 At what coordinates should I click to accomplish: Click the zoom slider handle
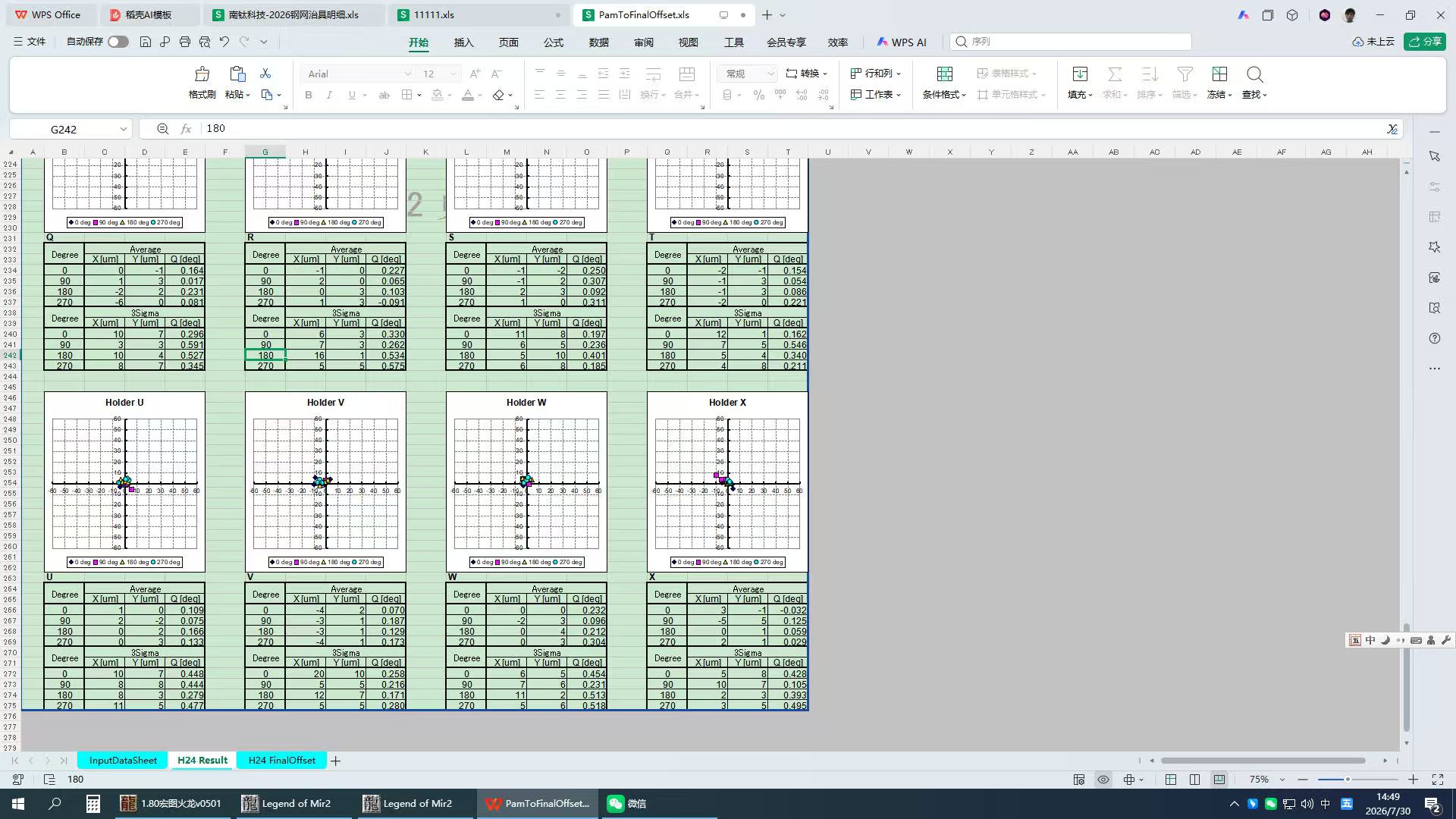1348,780
